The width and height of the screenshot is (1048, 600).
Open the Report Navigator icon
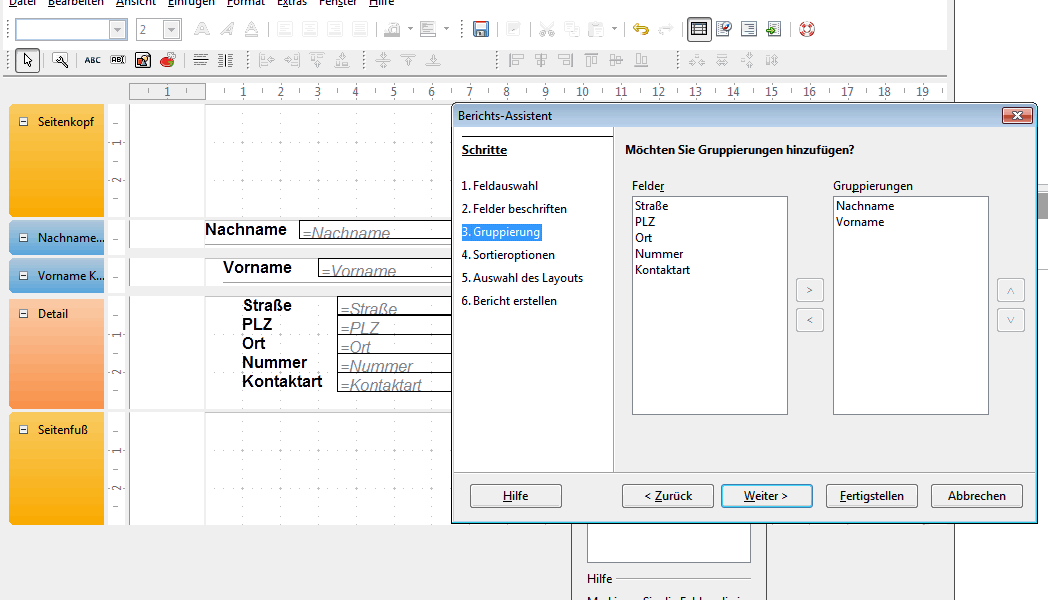[724, 29]
